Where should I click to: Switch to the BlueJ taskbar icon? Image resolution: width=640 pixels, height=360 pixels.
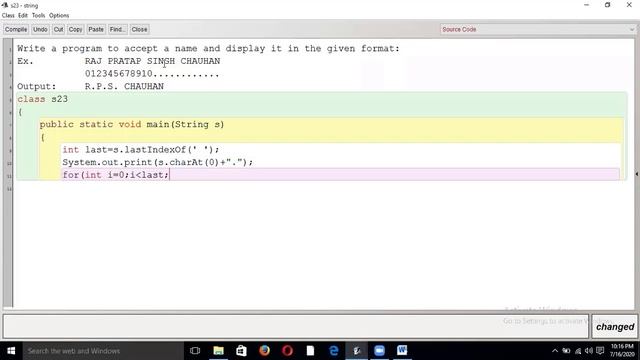(356, 351)
